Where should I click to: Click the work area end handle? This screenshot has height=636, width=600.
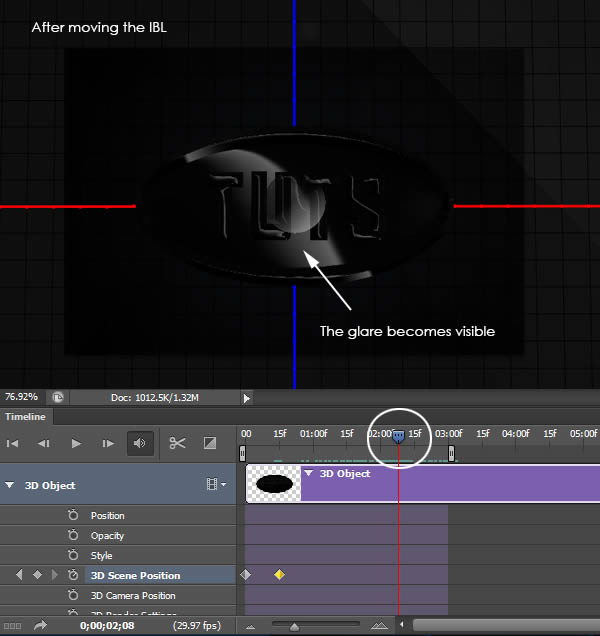point(451,453)
